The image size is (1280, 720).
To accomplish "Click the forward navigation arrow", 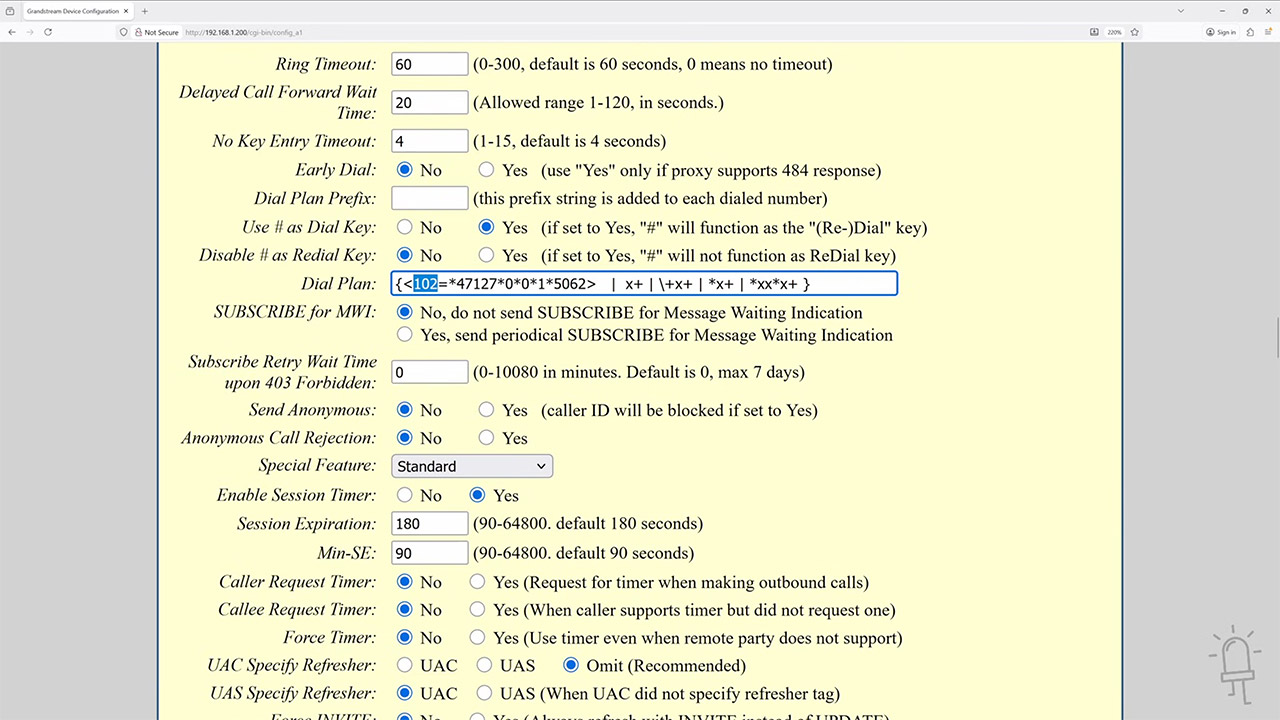I will pos(29,32).
